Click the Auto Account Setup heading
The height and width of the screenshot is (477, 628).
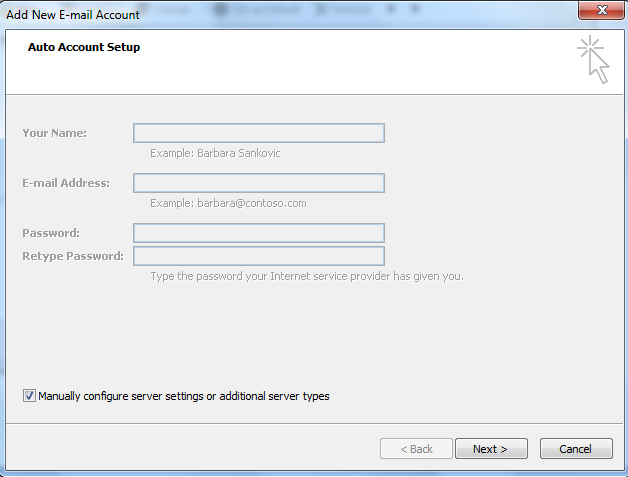(x=84, y=47)
